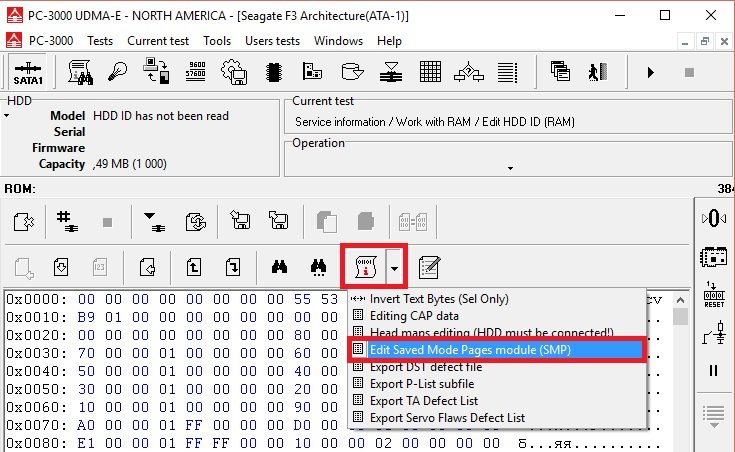Click the page with left arrow icon

148,267
